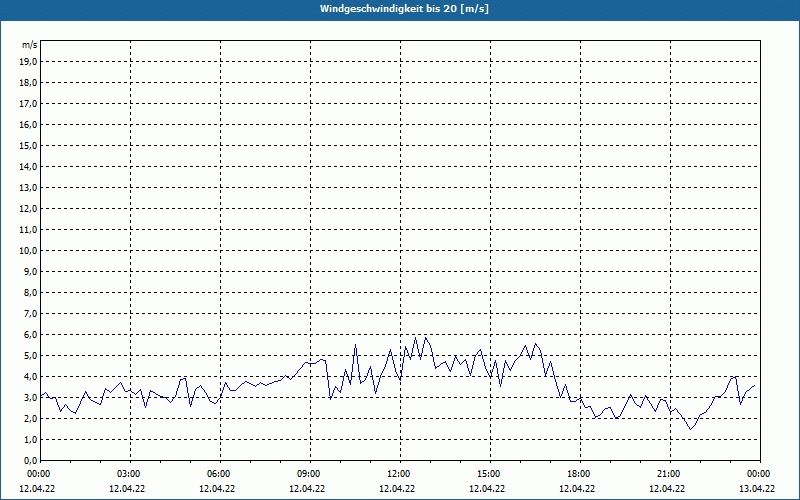Select the 12.04.22 date under 06:00
This screenshot has height=500, width=800.
[217, 488]
